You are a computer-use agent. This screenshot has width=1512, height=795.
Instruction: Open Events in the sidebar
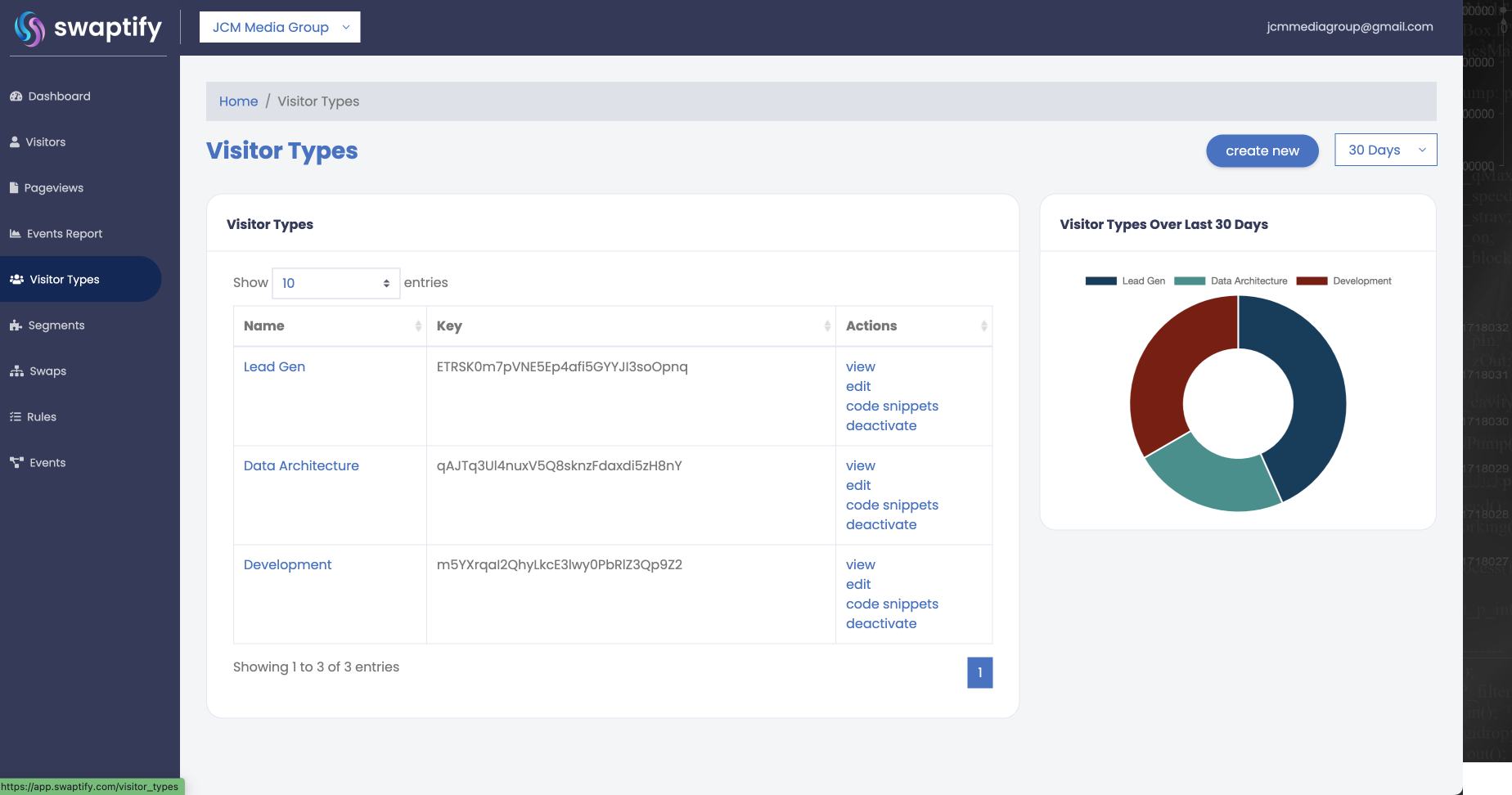47,463
